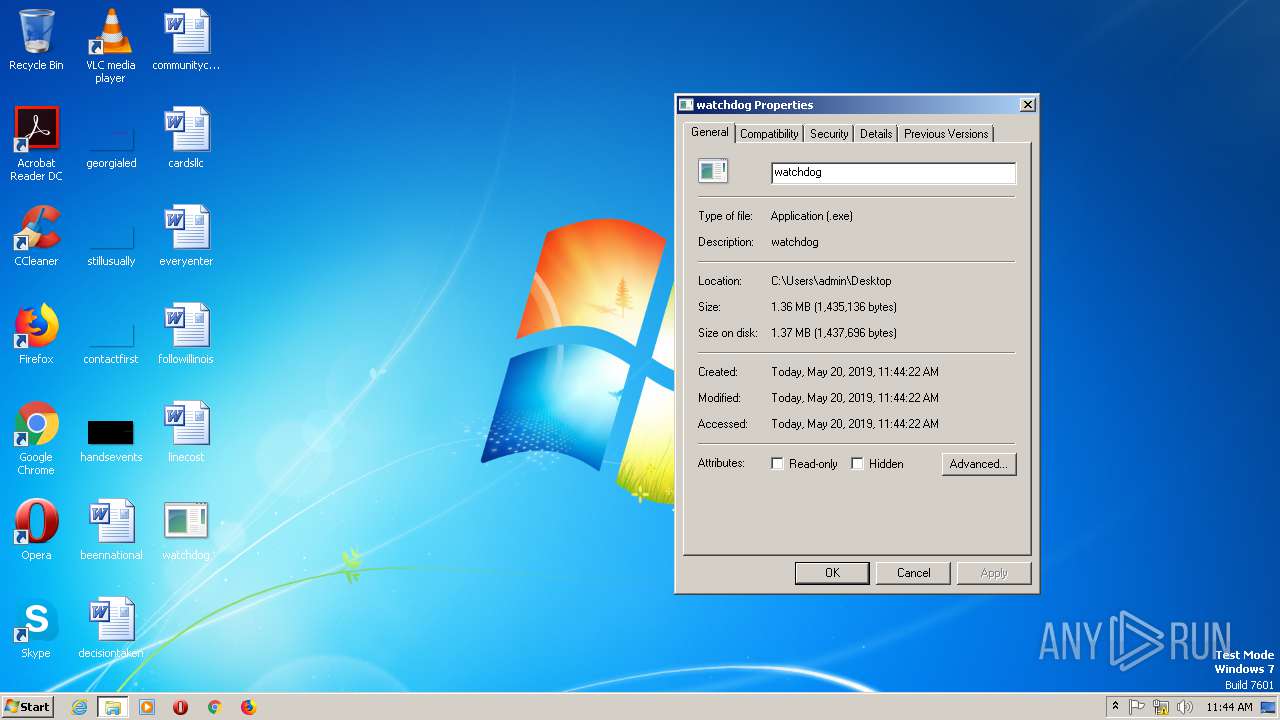Open the Action Center flag icon
The height and width of the screenshot is (720, 1280).
pos(1138,707)
